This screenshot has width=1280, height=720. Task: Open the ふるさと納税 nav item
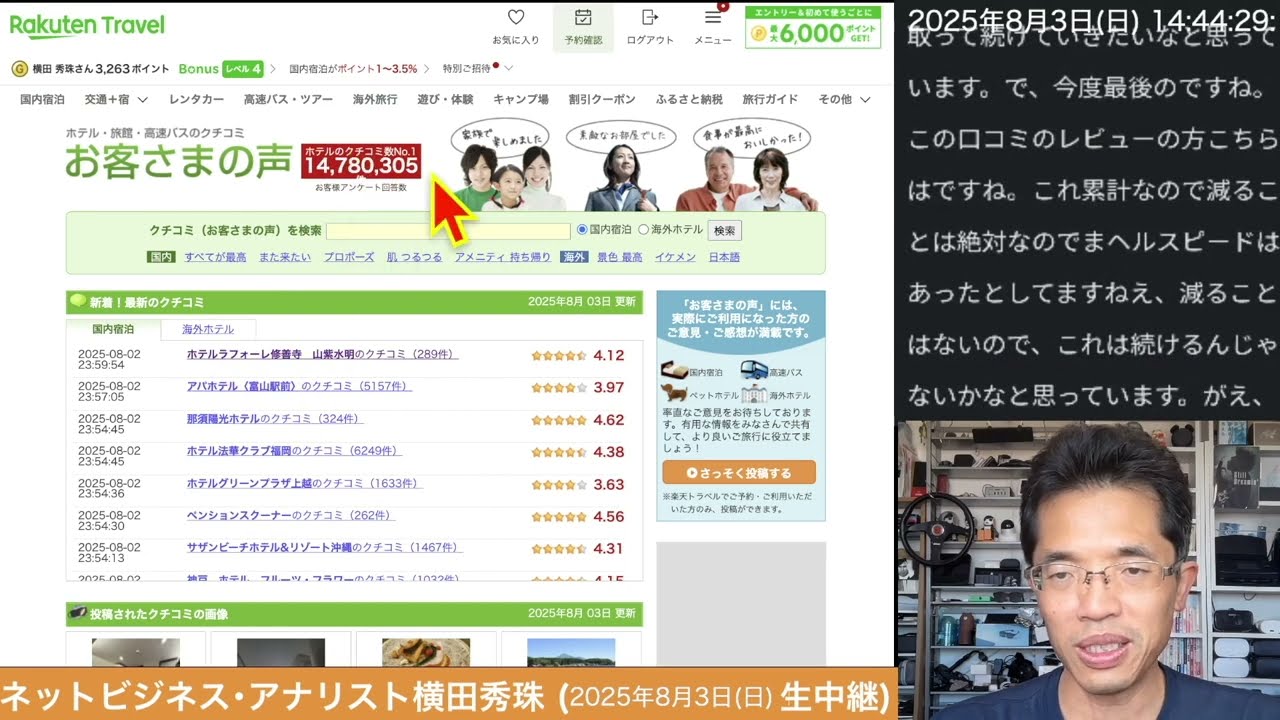point(689,99)
